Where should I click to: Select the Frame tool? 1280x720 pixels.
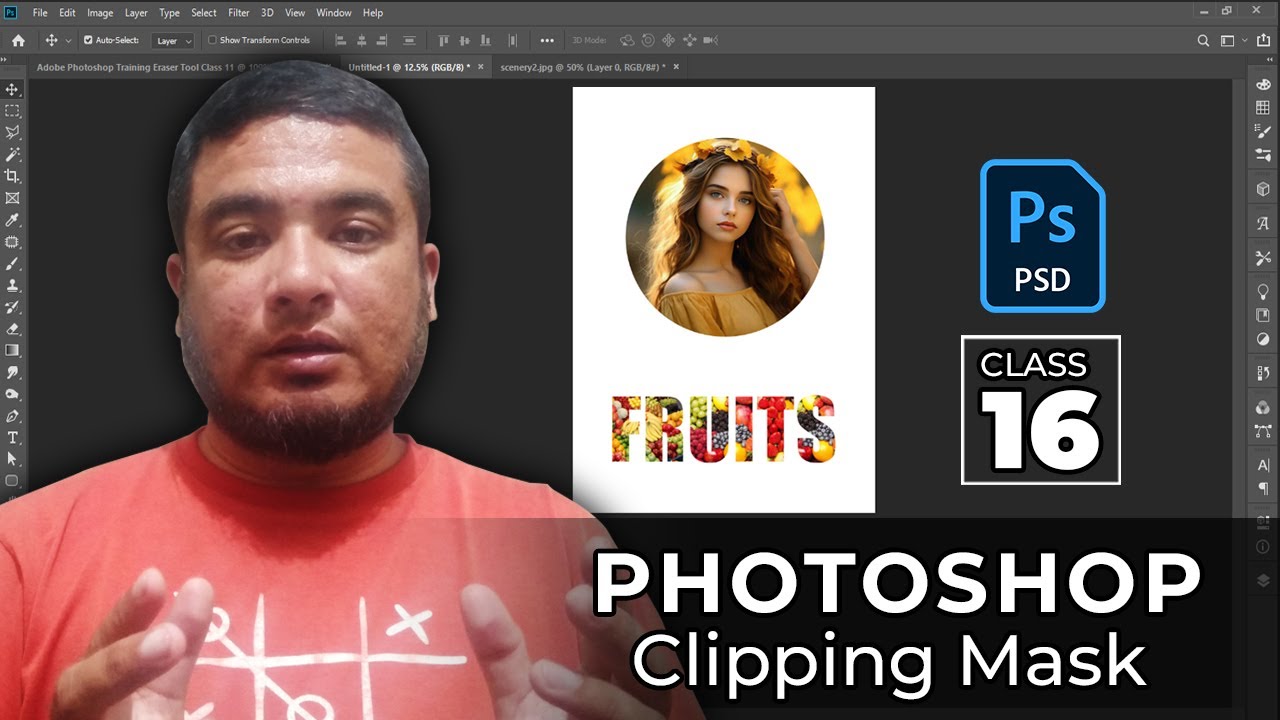(13, 198)
